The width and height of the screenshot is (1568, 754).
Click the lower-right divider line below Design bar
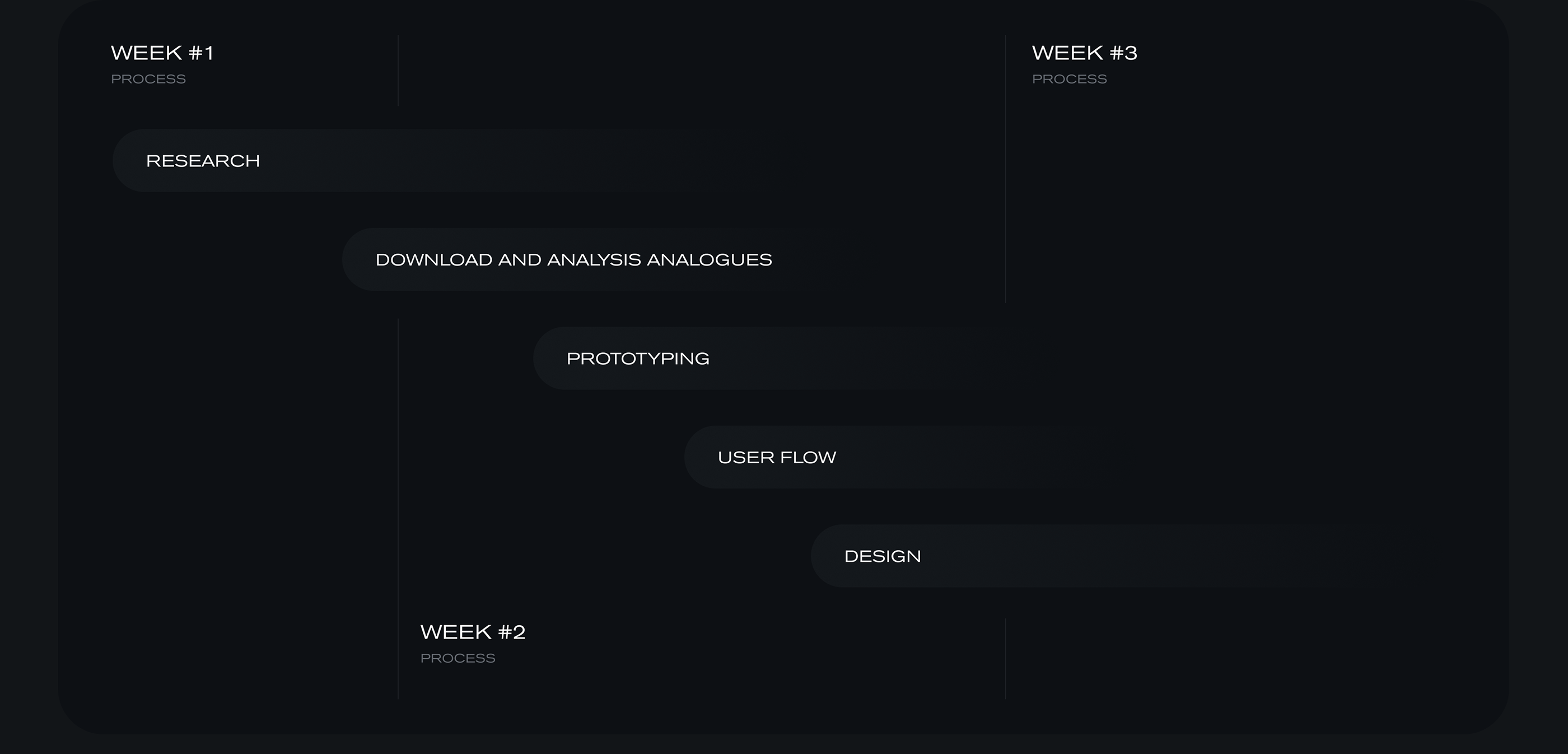pyautogui.click(x=1006, y=658)
